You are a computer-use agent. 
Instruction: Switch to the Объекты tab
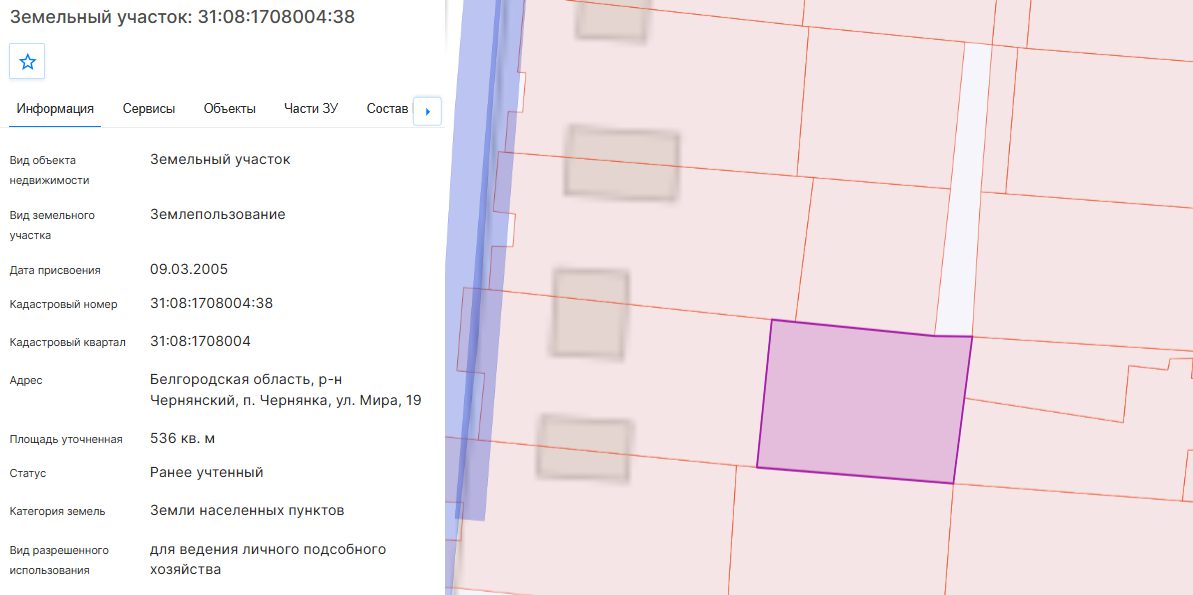click(x=230, y=109)
